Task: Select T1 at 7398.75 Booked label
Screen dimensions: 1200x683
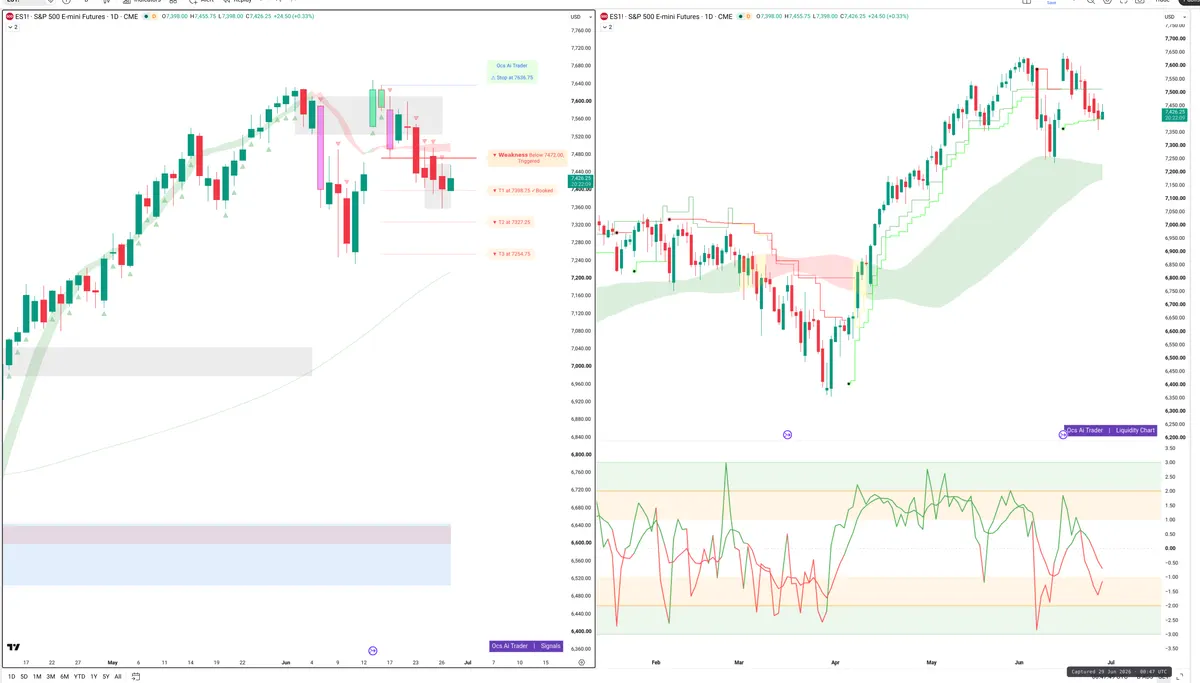Action: [x=524, y=190]
